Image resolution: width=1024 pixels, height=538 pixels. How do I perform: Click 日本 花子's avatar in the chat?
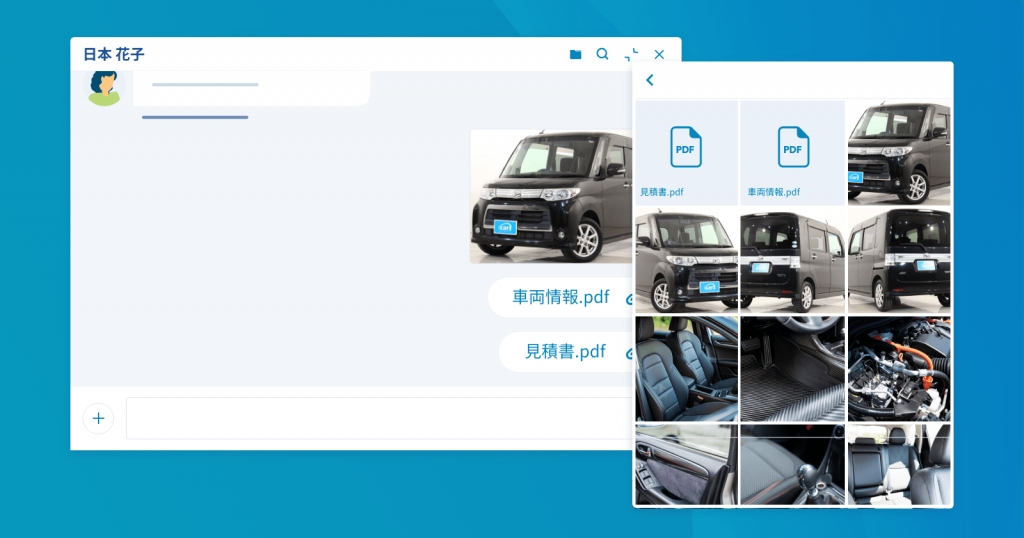coord(104,88)
